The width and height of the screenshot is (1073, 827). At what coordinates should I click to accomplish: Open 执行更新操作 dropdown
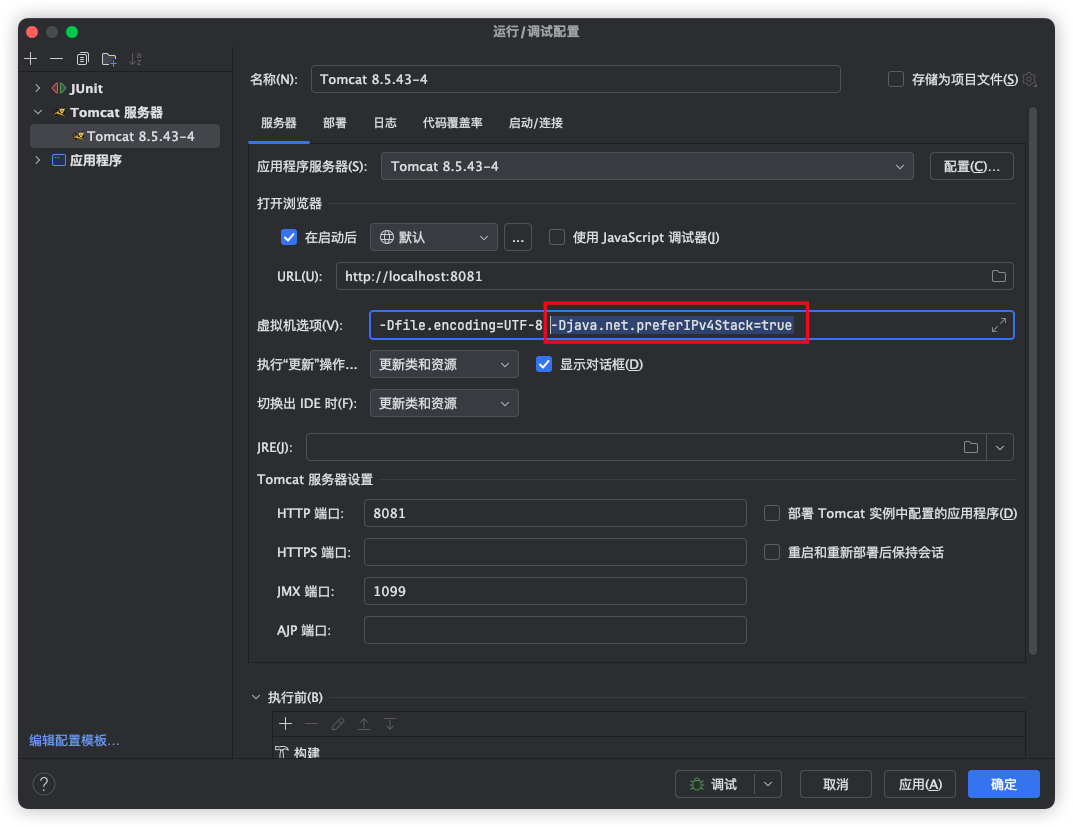444,364
